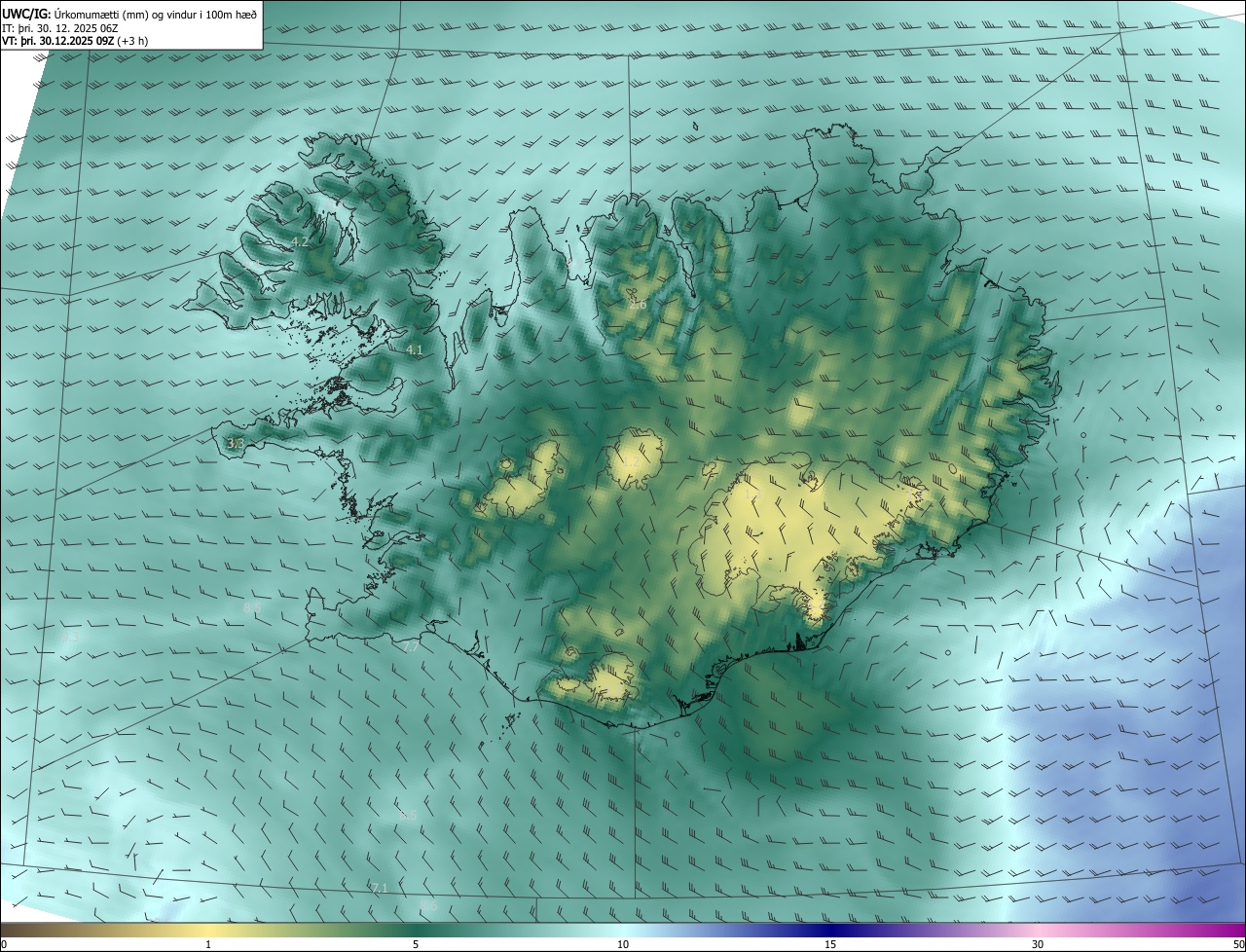Image resolution: width=1246 pixels, height=952 pixels.
Task: Click the 3.3 value on Snæfellsnes peninsula
Action: click(235, 443)
